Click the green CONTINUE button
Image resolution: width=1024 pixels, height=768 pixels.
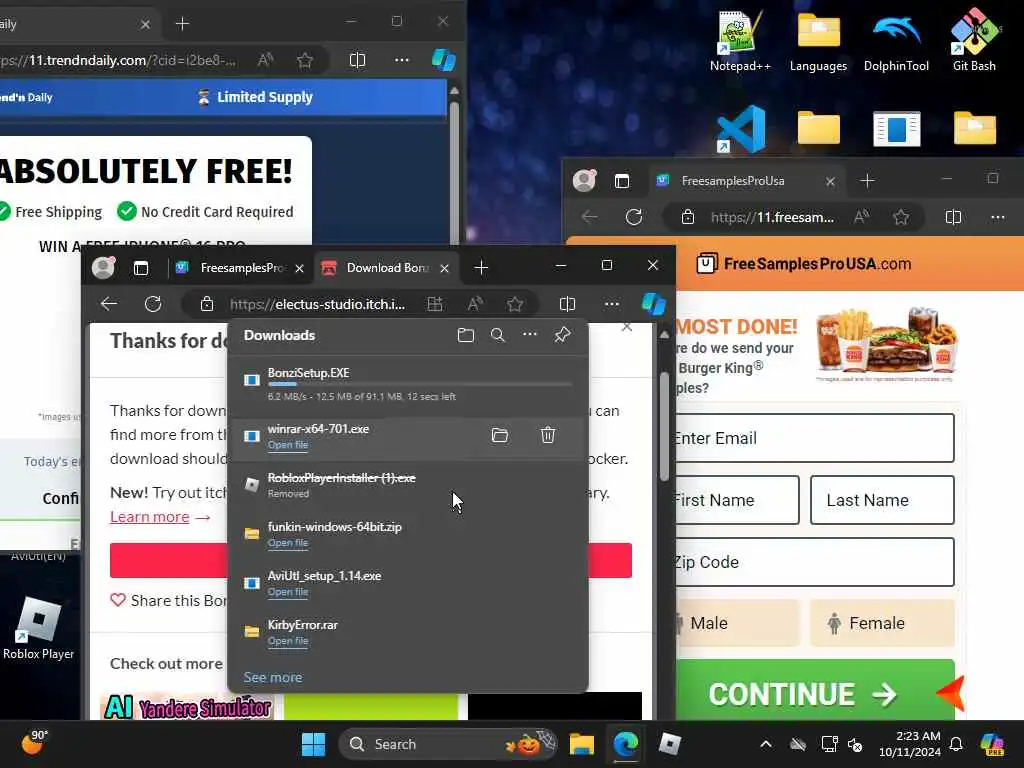815,692
